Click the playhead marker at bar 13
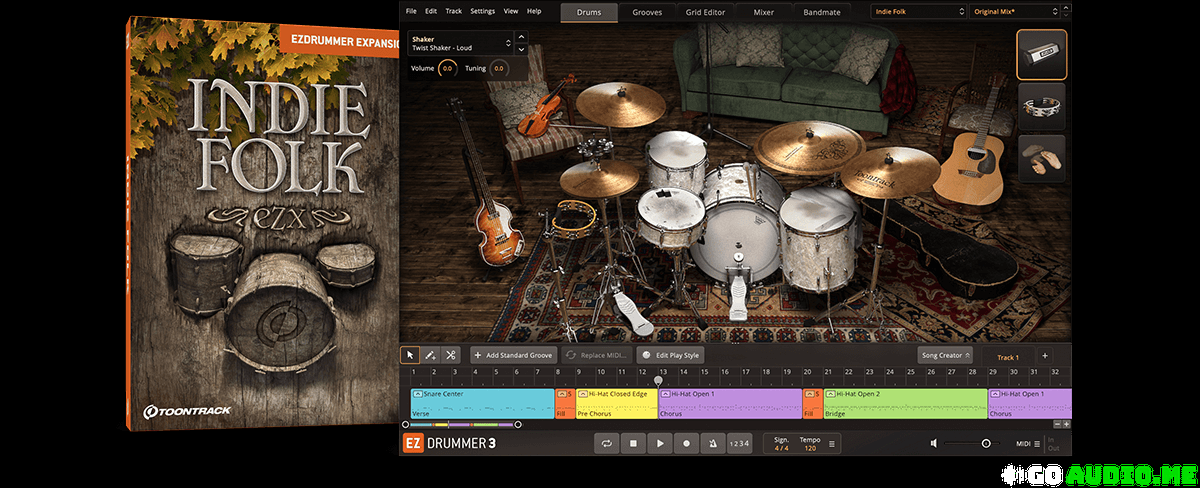 click(x=658, y=380)
